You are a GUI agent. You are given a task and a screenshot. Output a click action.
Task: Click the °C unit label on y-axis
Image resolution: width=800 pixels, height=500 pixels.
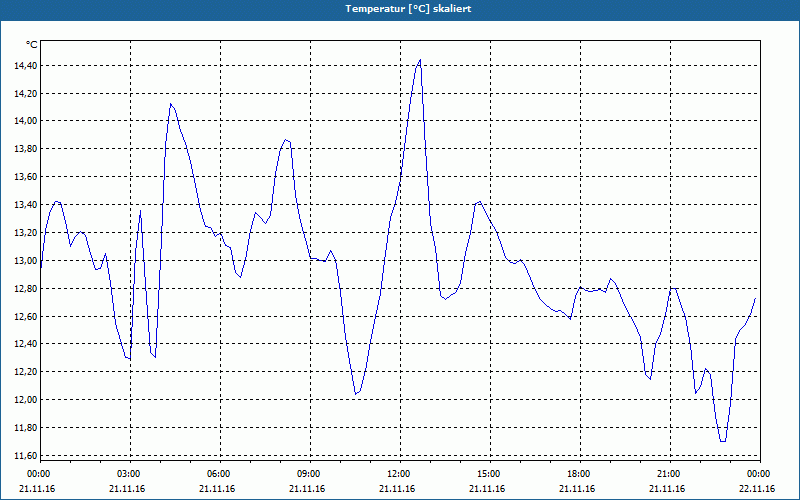click(x=31, y=45)
